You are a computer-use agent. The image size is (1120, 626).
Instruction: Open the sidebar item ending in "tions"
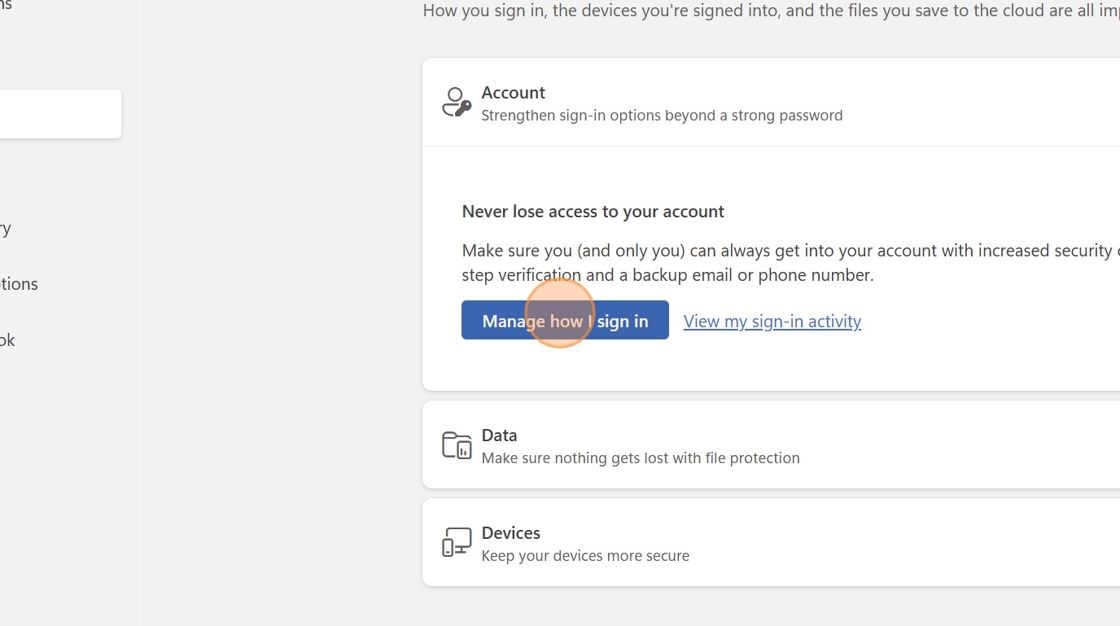click(19, 284)
